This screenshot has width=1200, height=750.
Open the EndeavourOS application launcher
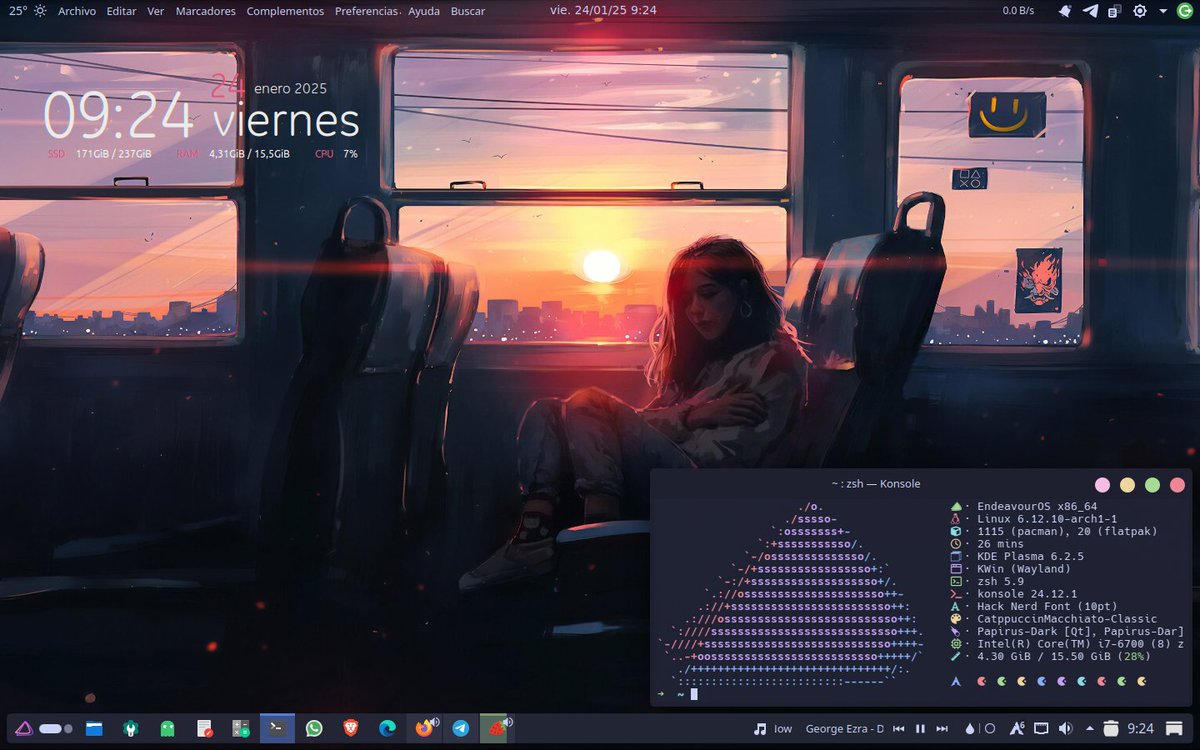tap(23, 728)
